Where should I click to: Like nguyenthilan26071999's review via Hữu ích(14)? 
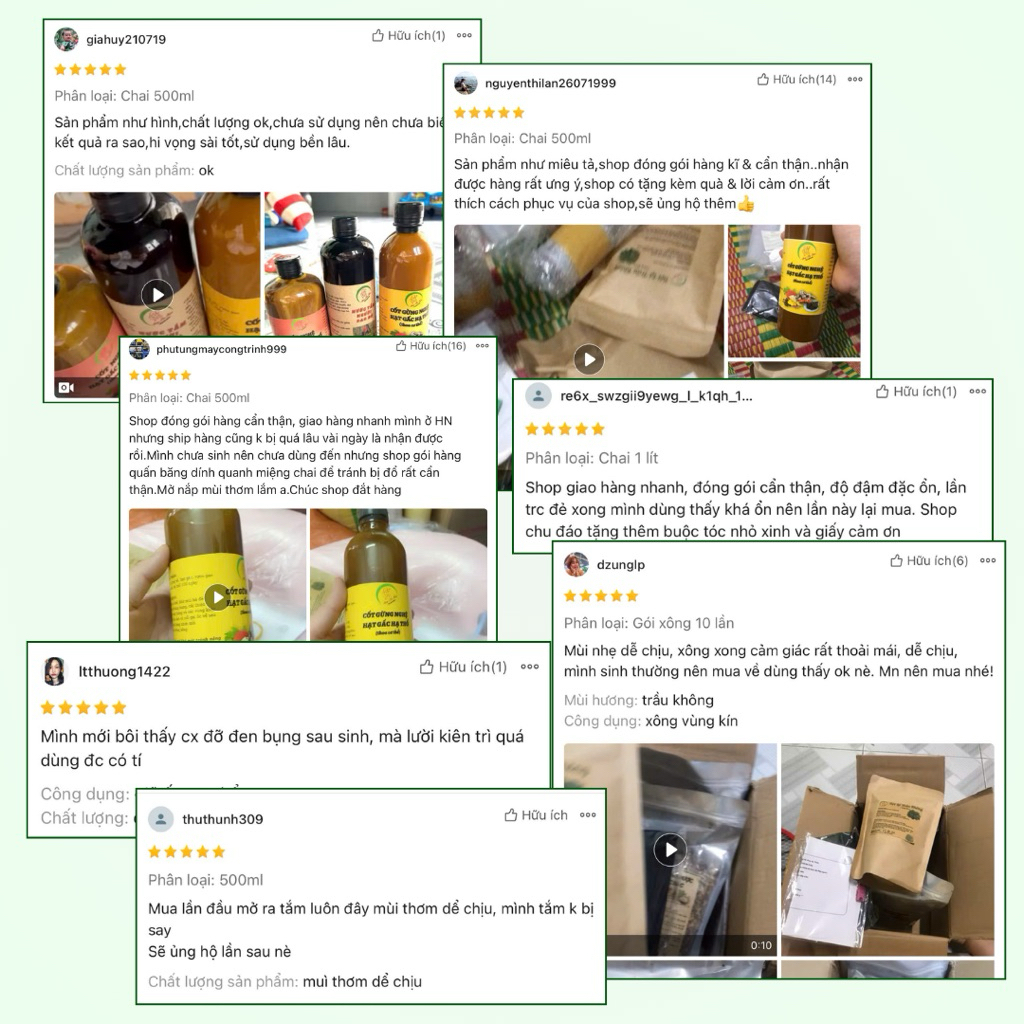[797, 79]
